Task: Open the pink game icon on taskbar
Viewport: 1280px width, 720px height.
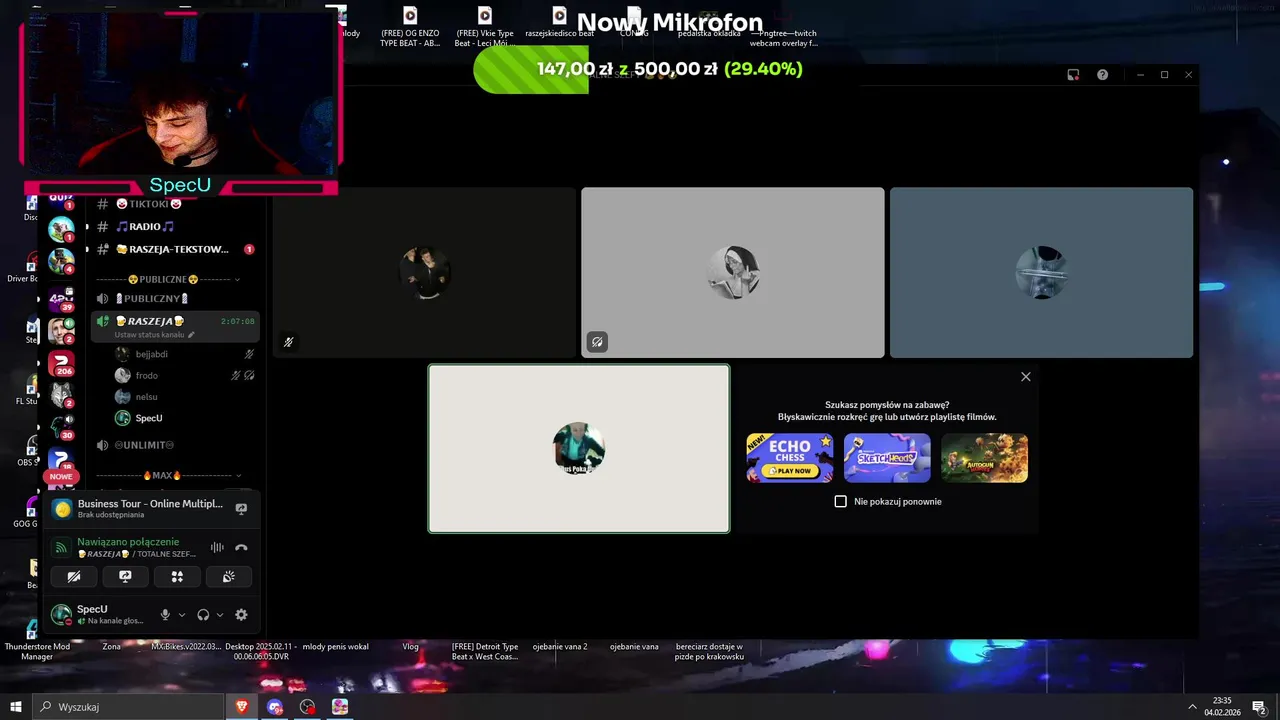Action: pos(340,707)
